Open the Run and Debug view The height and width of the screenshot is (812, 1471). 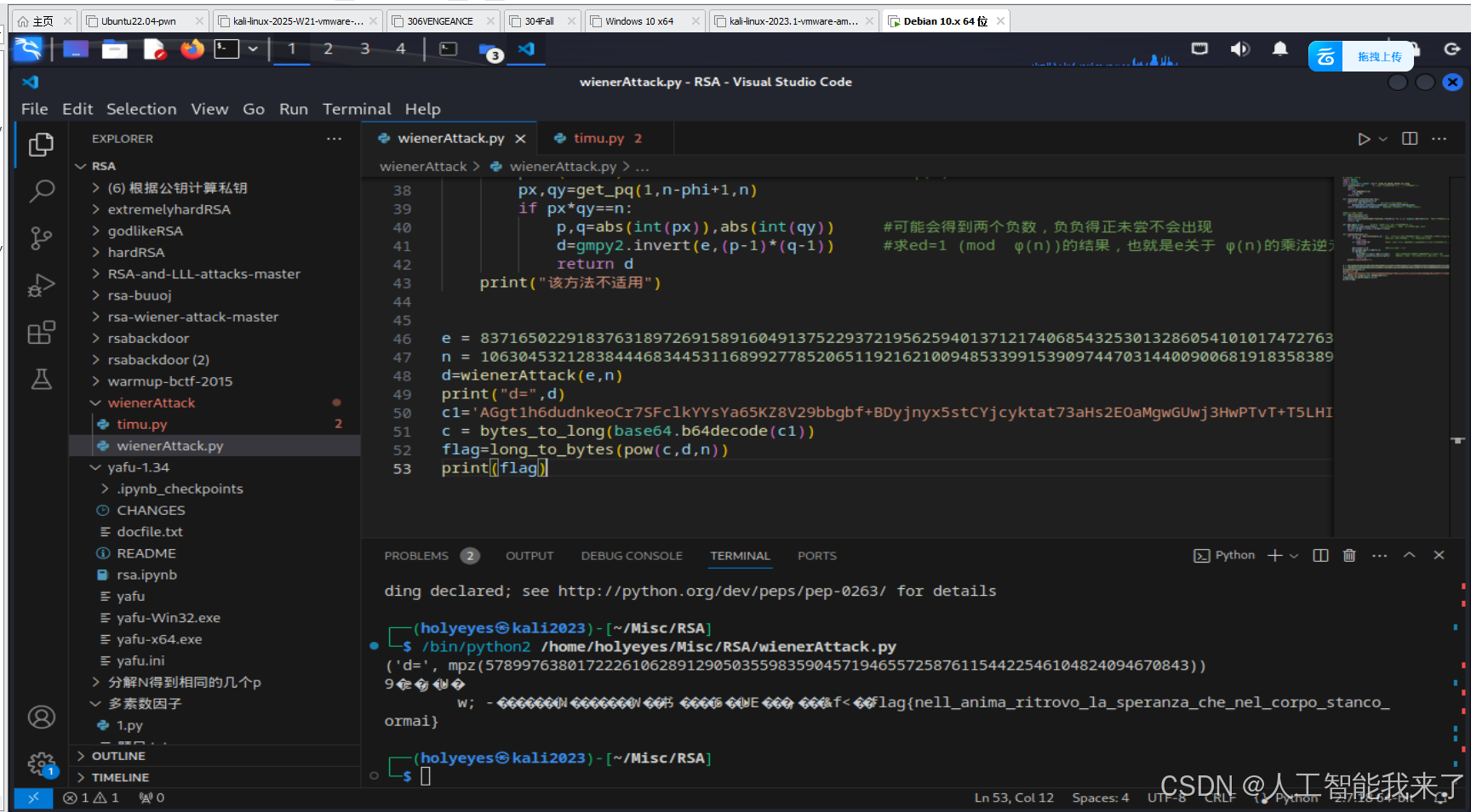tap(41, 285)
